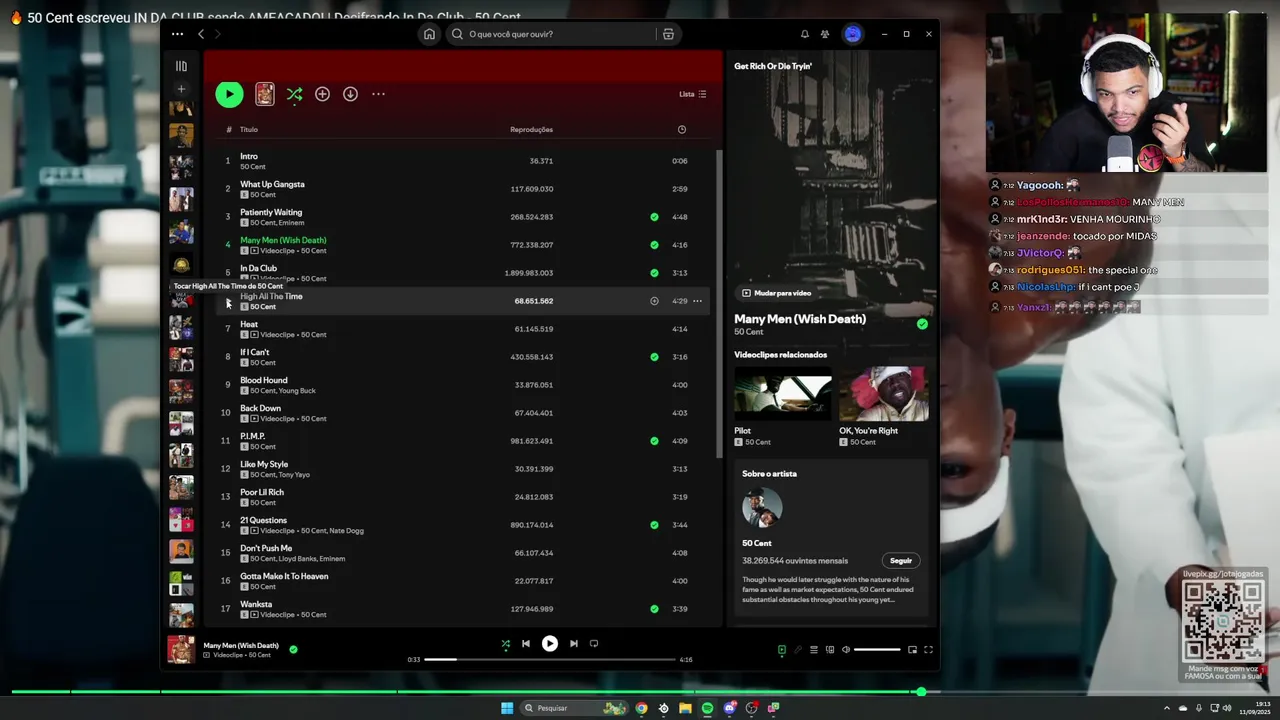The image size is (1280, 720).
Task: Toggle saved checkmark for In Da Club
Action: tap(654, 273)
